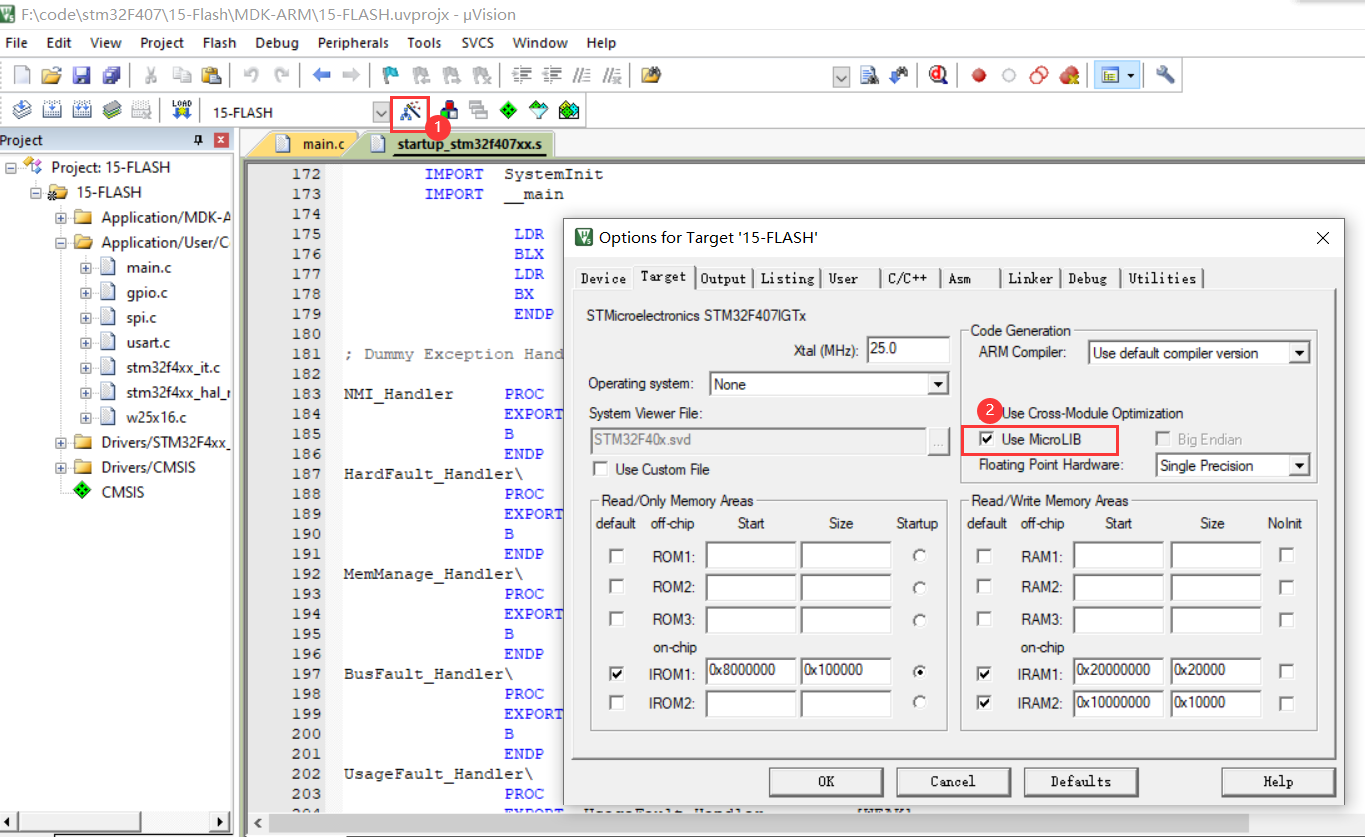Insert a bookmark with flag icon

coord(391,75)
